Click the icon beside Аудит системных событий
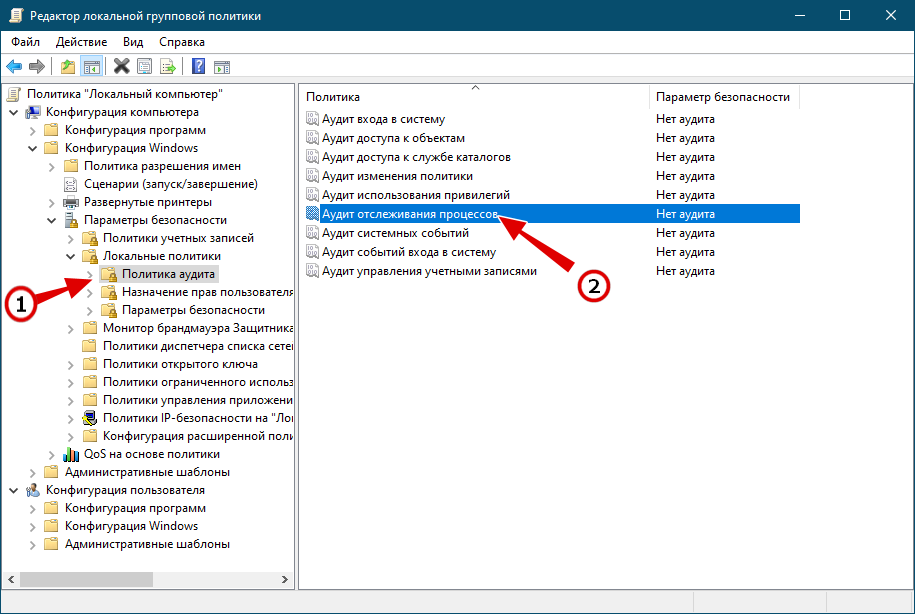This screenshot has height=614, width=915. coord(312,233)
